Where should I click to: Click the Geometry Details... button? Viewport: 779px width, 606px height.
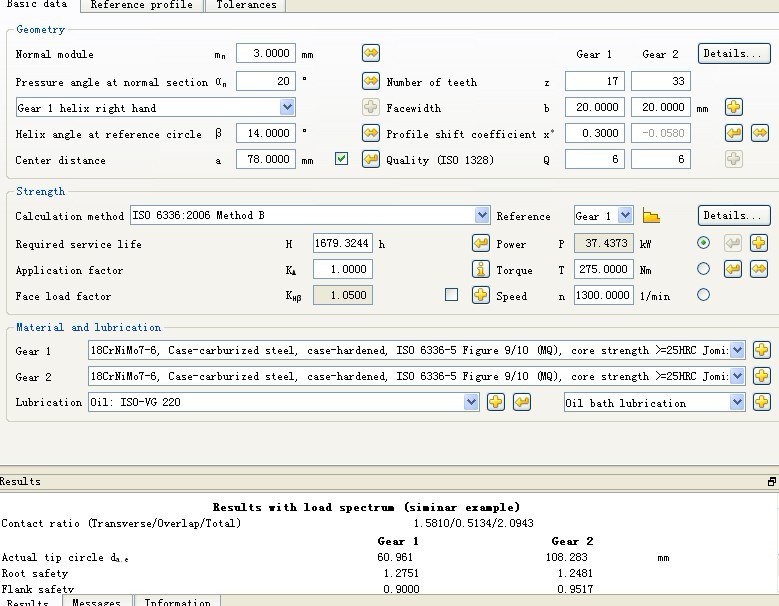pyautogui.click(x=734, y=53)
